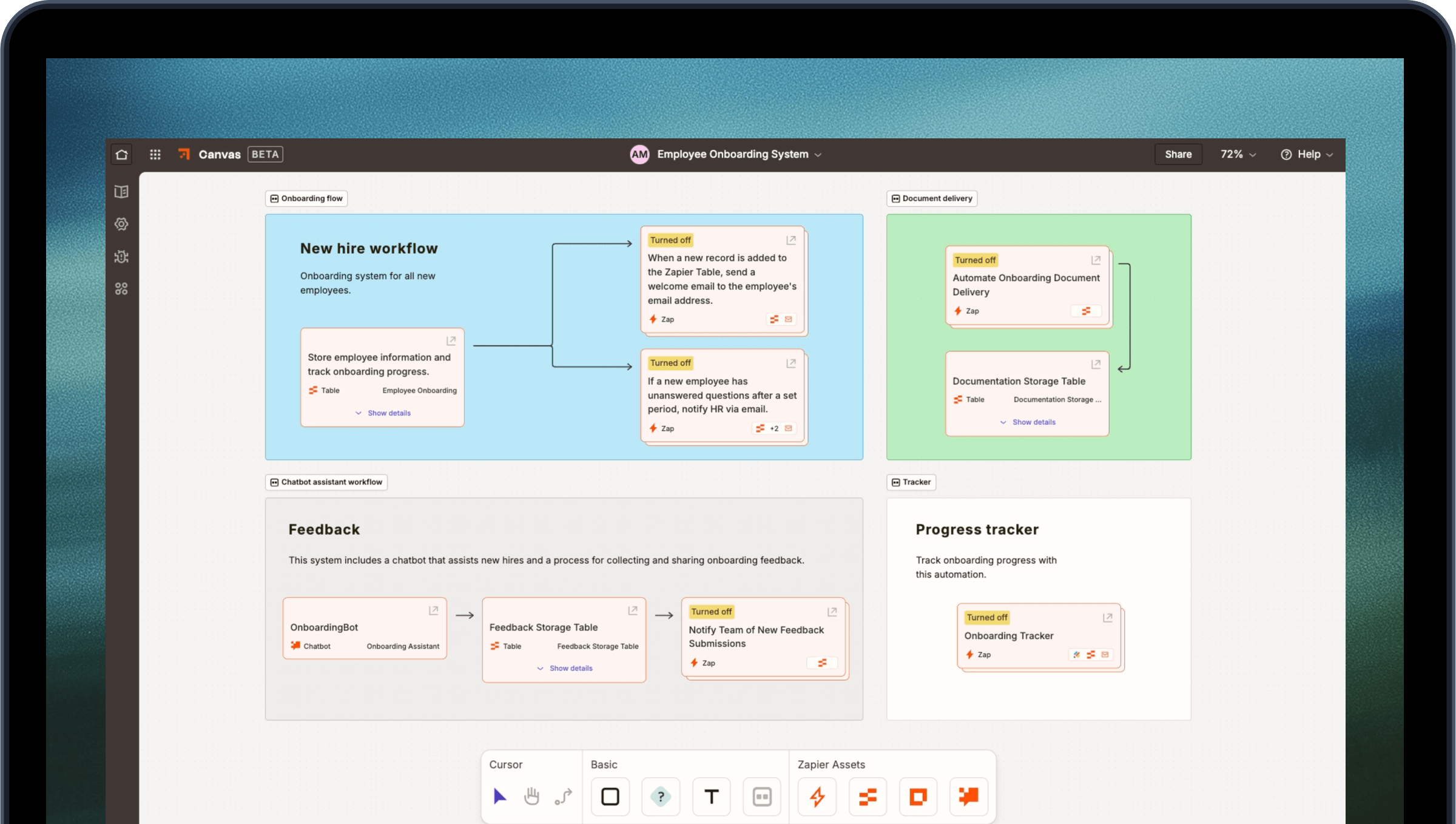Select the Chatbot asset tool
The height and width of the screenshot is (824, 1456).
[968, 797]
